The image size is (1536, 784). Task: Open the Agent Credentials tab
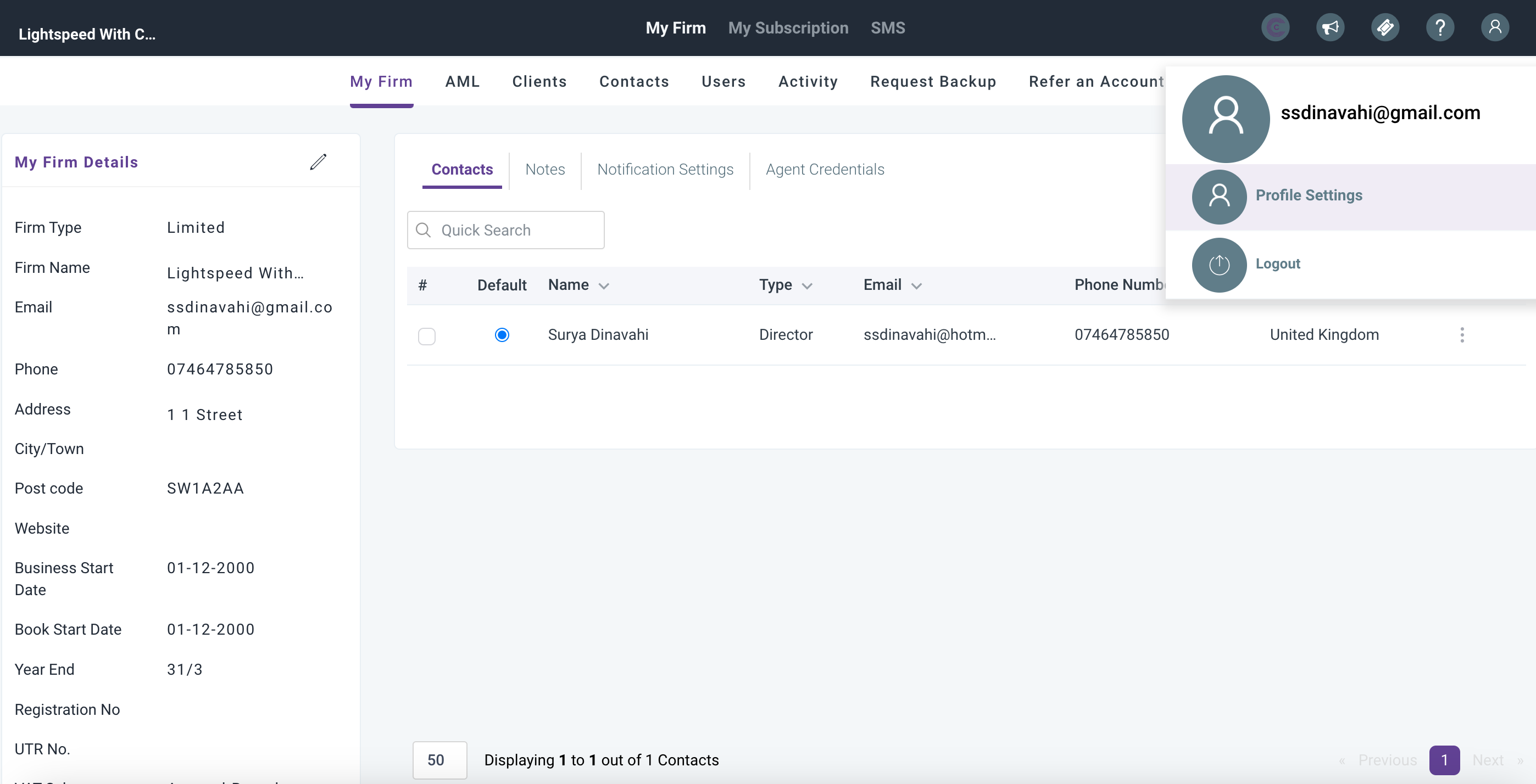(825, 170)
